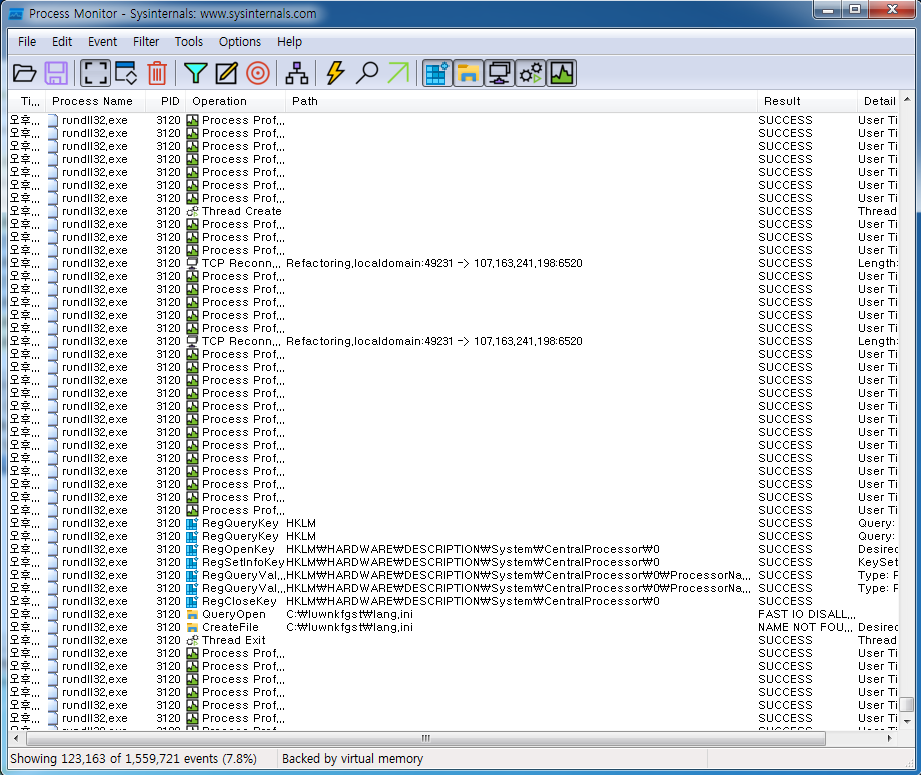Viewport: 921px width, 775px height.
Task: Click the Thread Create operation gears icon
Action: [192, 212]
